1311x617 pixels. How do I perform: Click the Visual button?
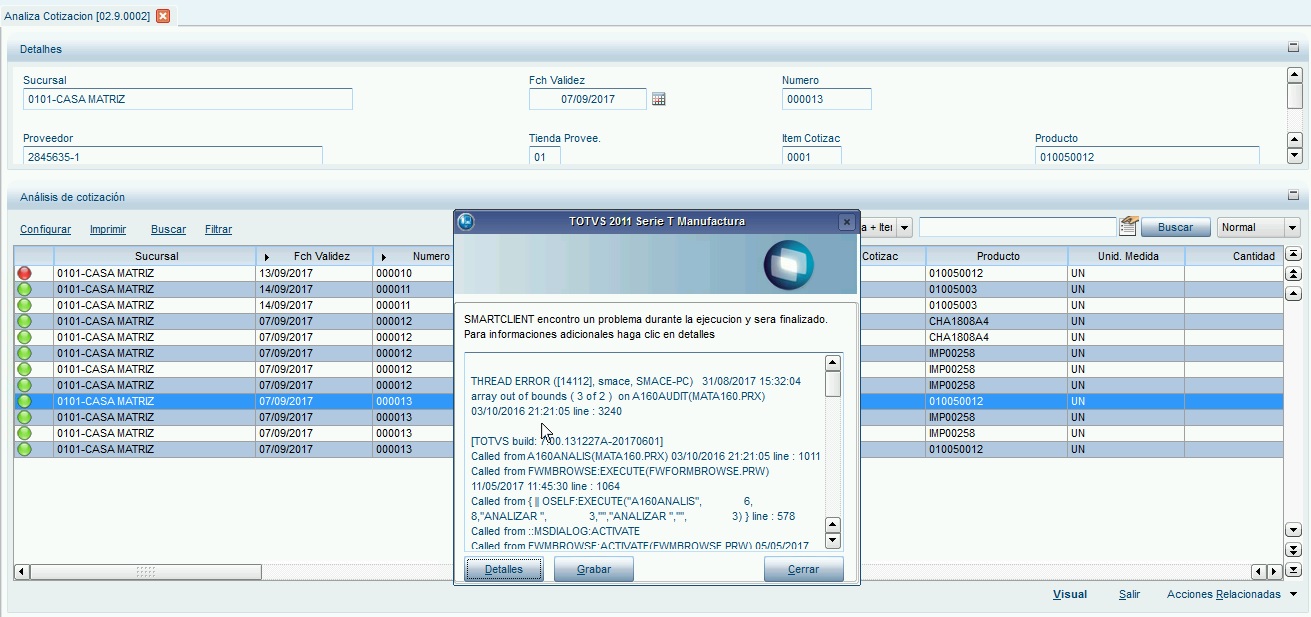click(x=1070, y=594)
